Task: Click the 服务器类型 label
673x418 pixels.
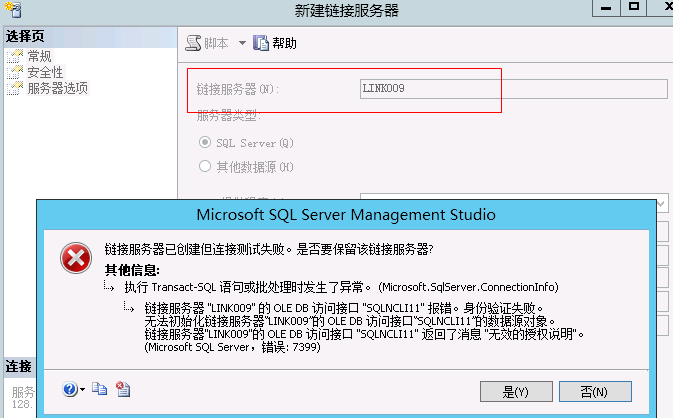Action: [x=228, y=116]
